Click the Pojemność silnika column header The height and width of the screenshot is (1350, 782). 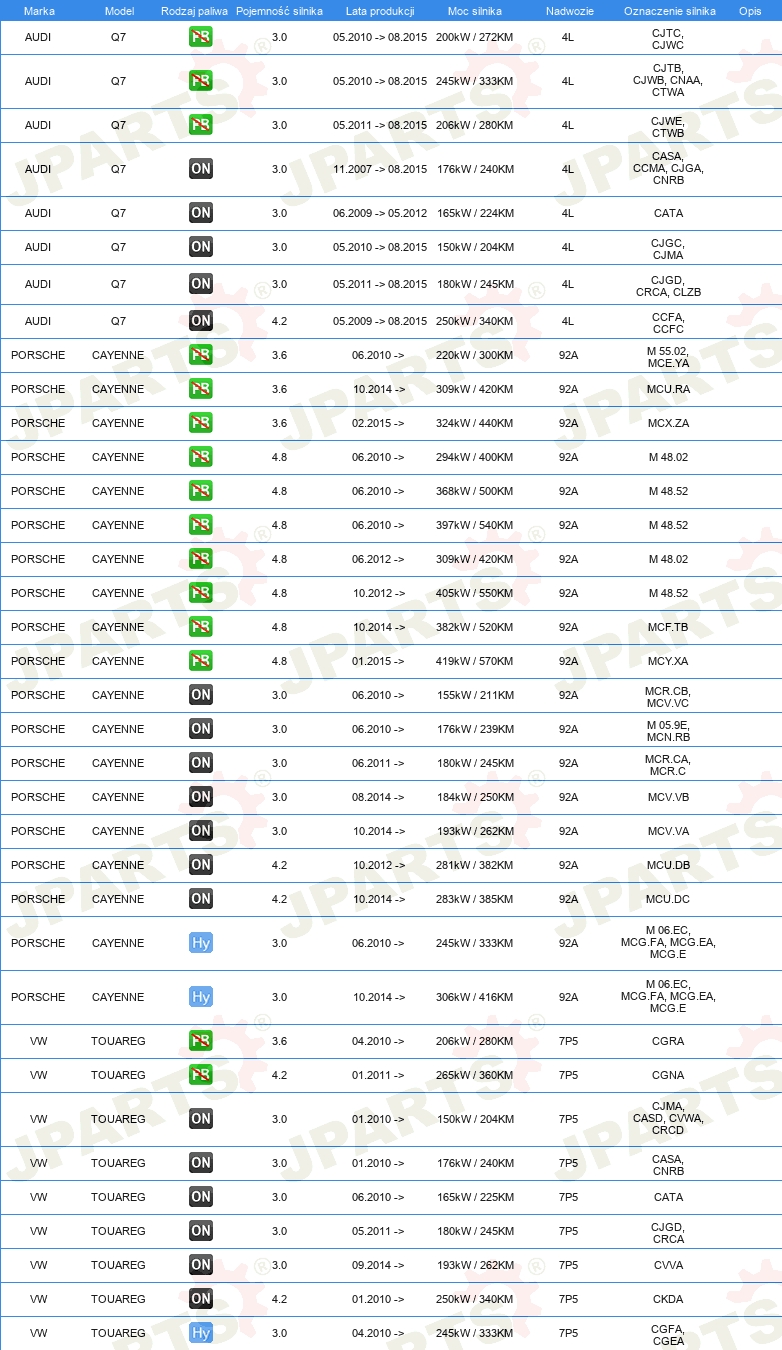point(280,10)
